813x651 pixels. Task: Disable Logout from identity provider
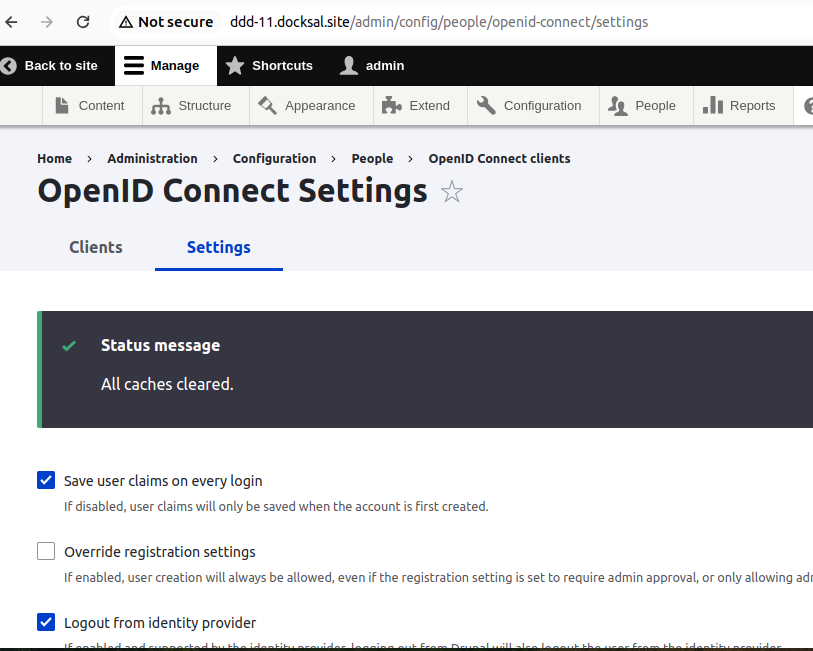coord(45,622)
